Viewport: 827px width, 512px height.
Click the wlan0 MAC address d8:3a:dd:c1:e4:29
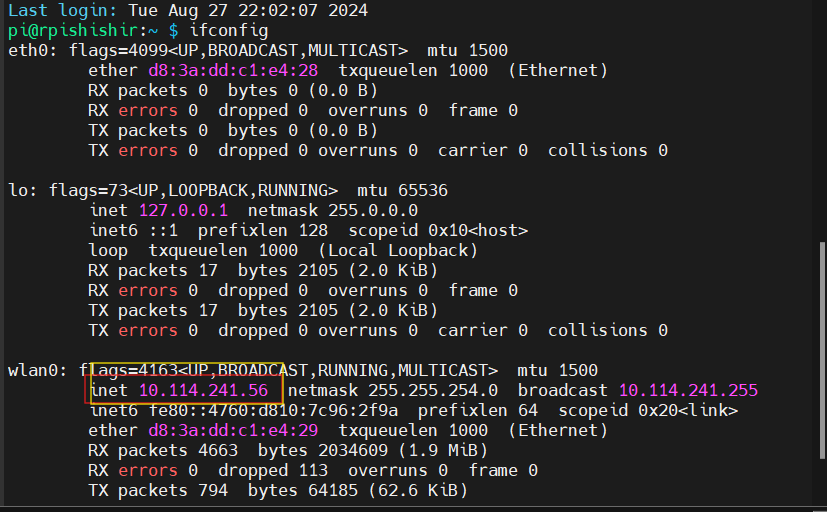233,430
